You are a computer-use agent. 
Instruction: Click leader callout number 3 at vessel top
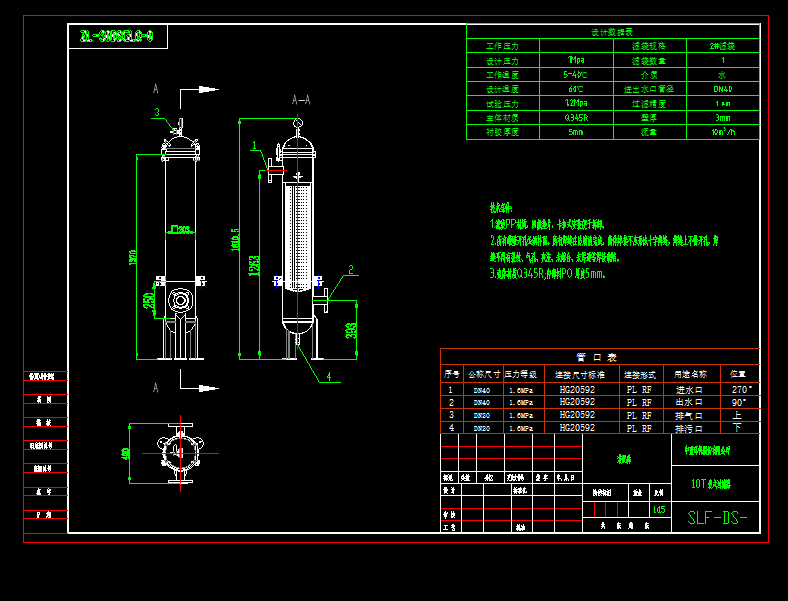tap(156, 112)
